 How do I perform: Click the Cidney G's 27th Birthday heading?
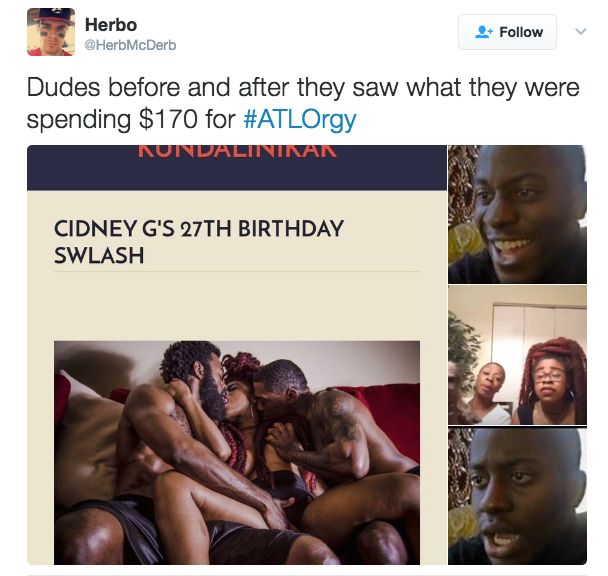pos(199,242)
